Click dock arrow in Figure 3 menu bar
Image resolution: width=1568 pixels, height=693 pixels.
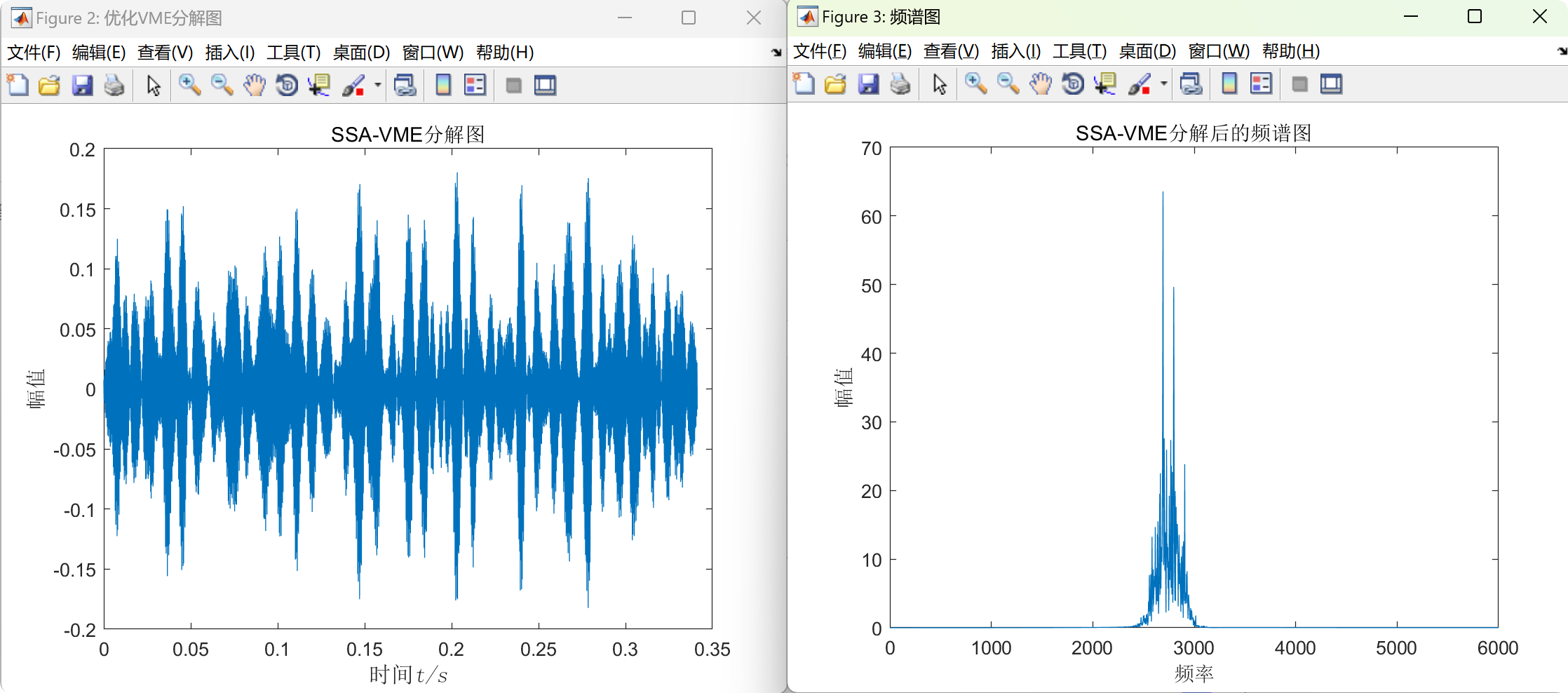tap(1562, 51)
